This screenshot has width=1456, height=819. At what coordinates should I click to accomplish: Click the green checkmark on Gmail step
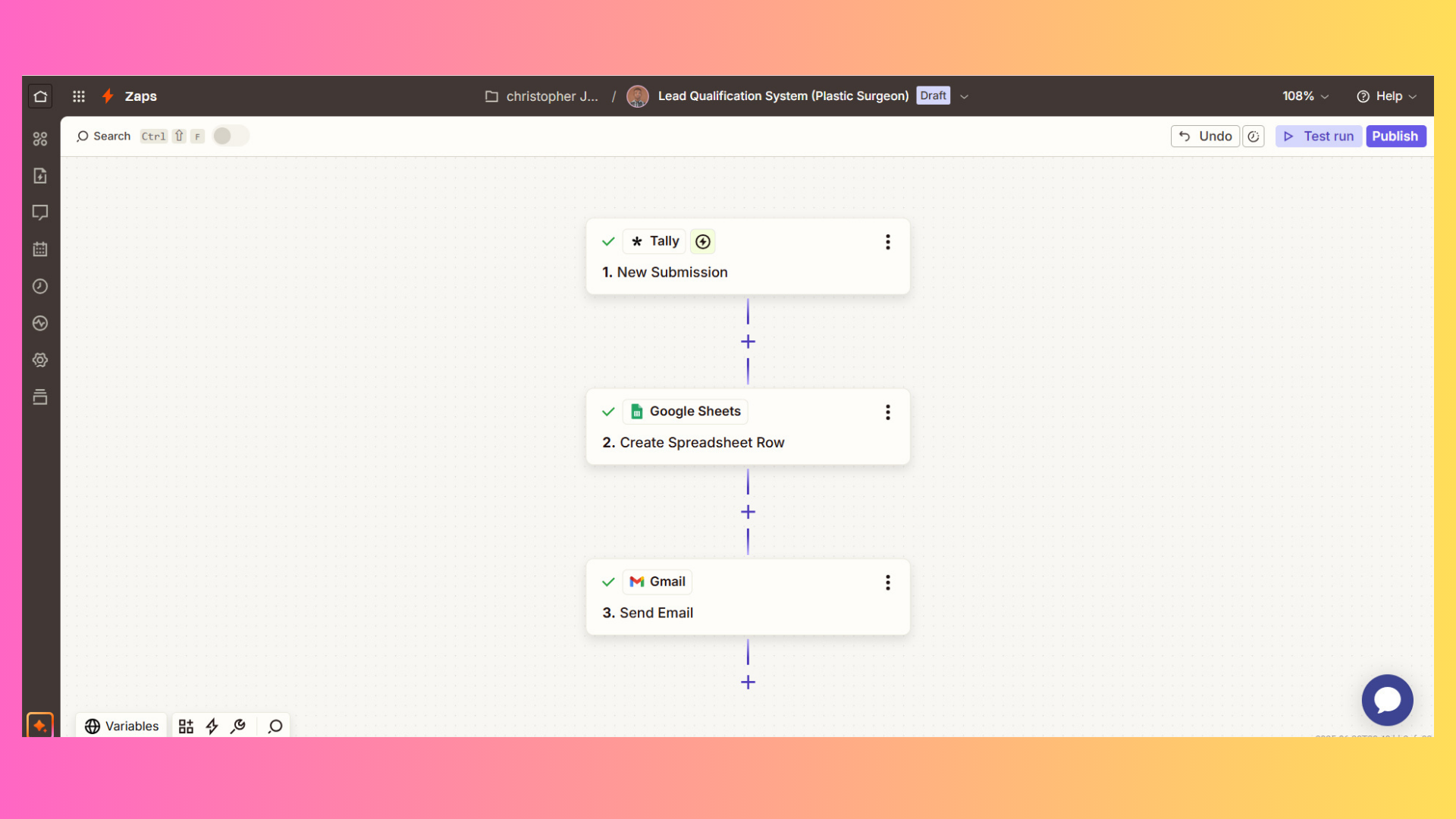tap(608, 582)
